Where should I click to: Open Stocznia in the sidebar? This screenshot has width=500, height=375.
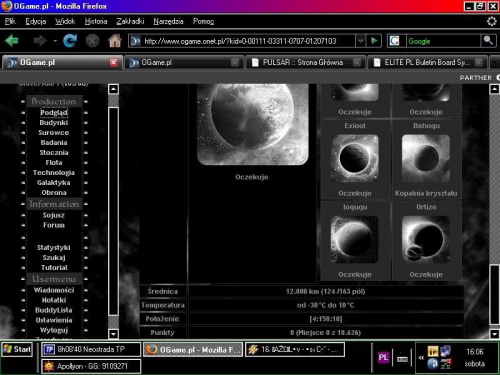pos(54,153)
